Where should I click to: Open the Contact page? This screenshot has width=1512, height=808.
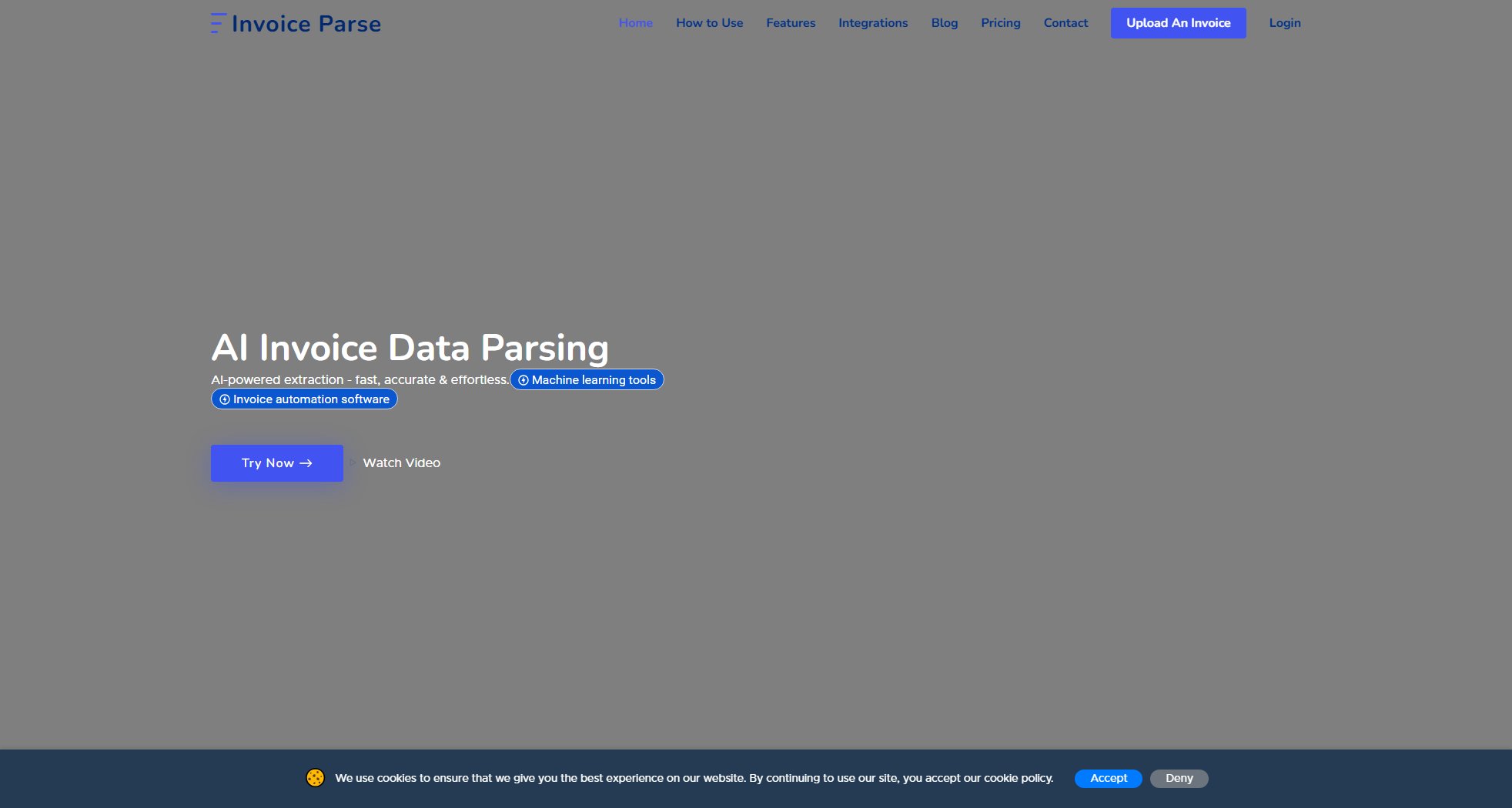click(x=1065, y=23)
